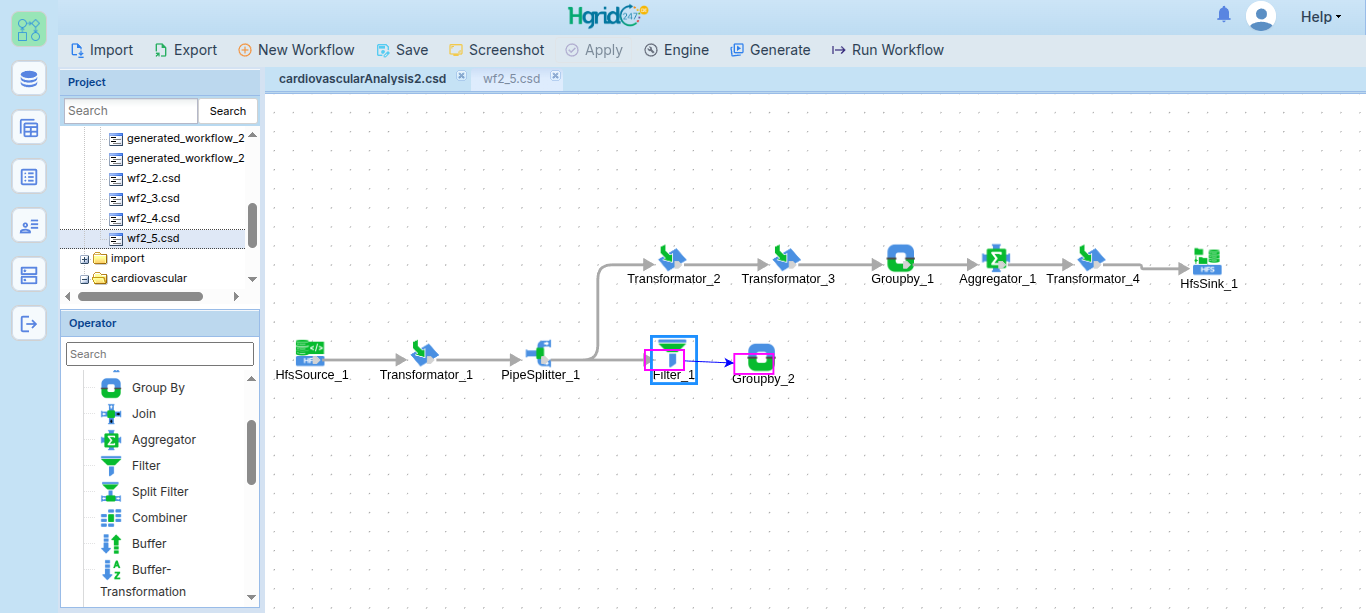The image size is (1366, 613).
Task: Switch to the wf2_5.csd tab
Action: 511,78
